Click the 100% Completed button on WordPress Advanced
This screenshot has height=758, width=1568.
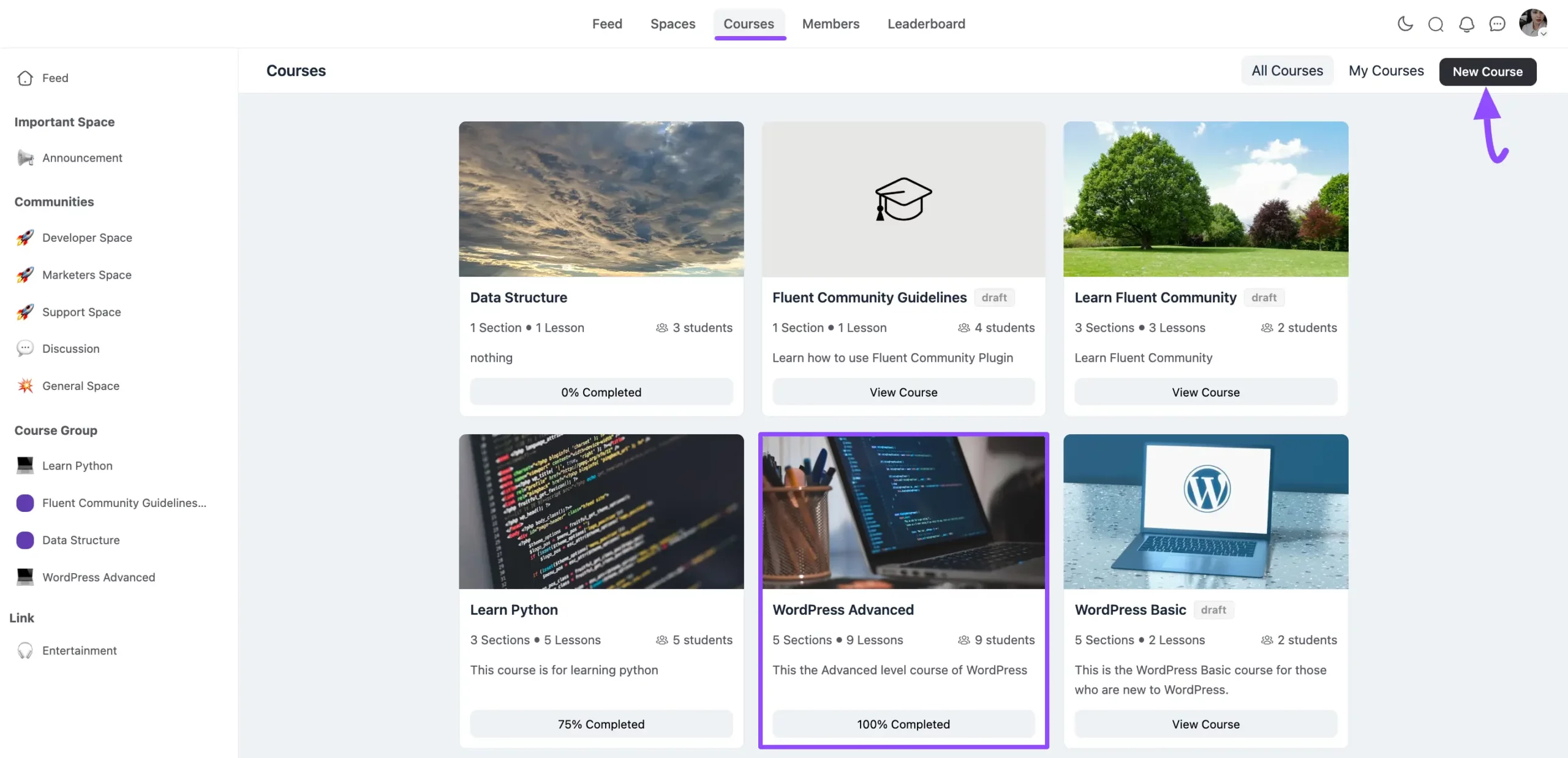tap(903, 724)
